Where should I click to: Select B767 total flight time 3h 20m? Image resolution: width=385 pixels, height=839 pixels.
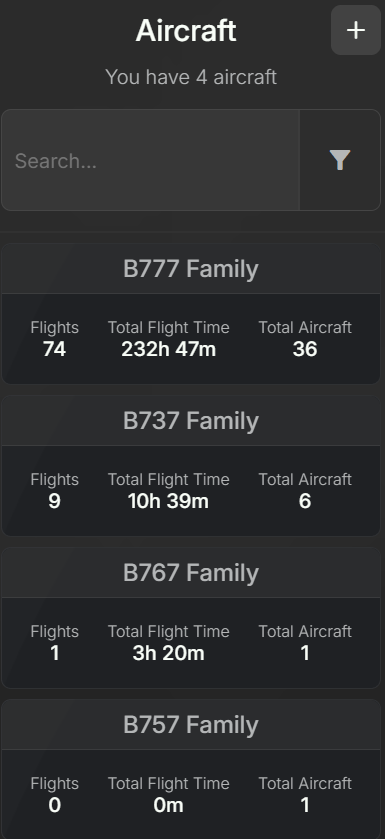tap(168, 653)
